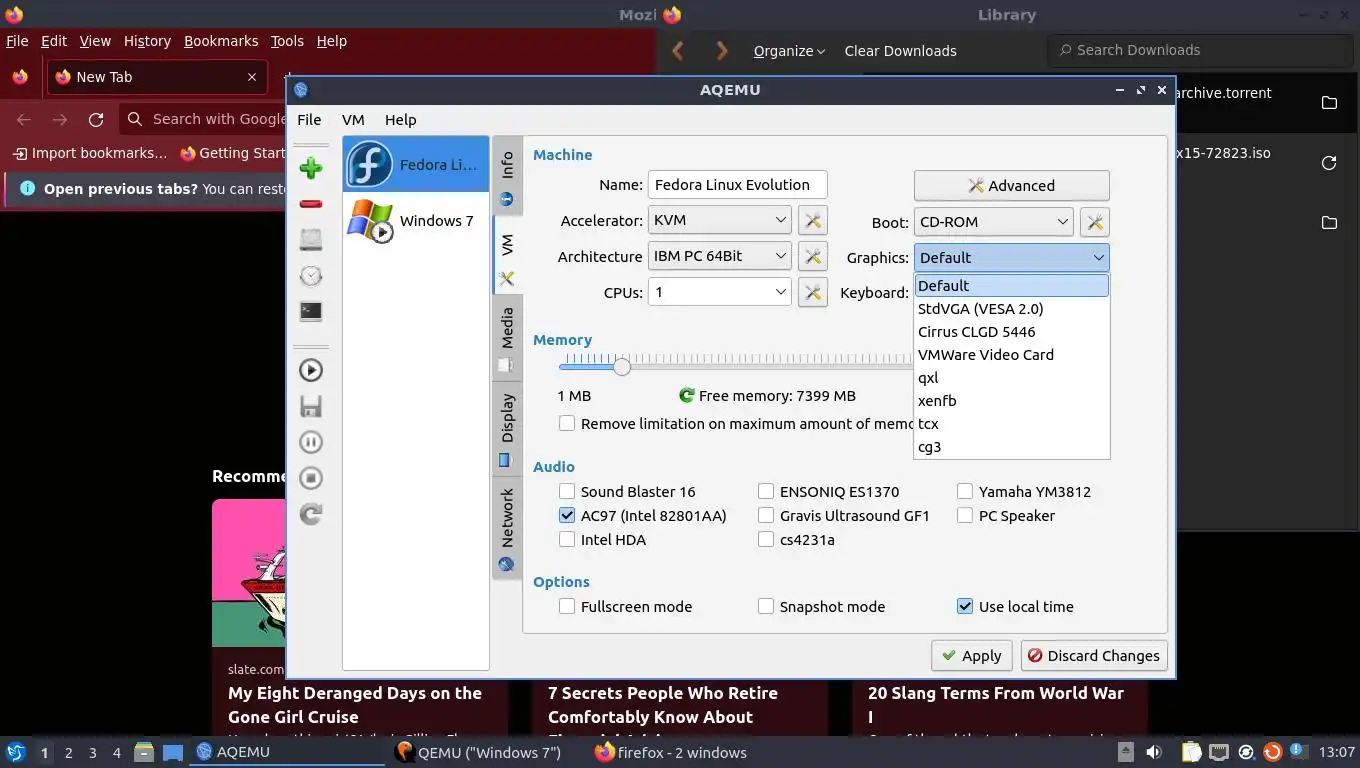Click tools icon next to Architecture
The width and height of the screenshot is (1360, 768).
813,257
